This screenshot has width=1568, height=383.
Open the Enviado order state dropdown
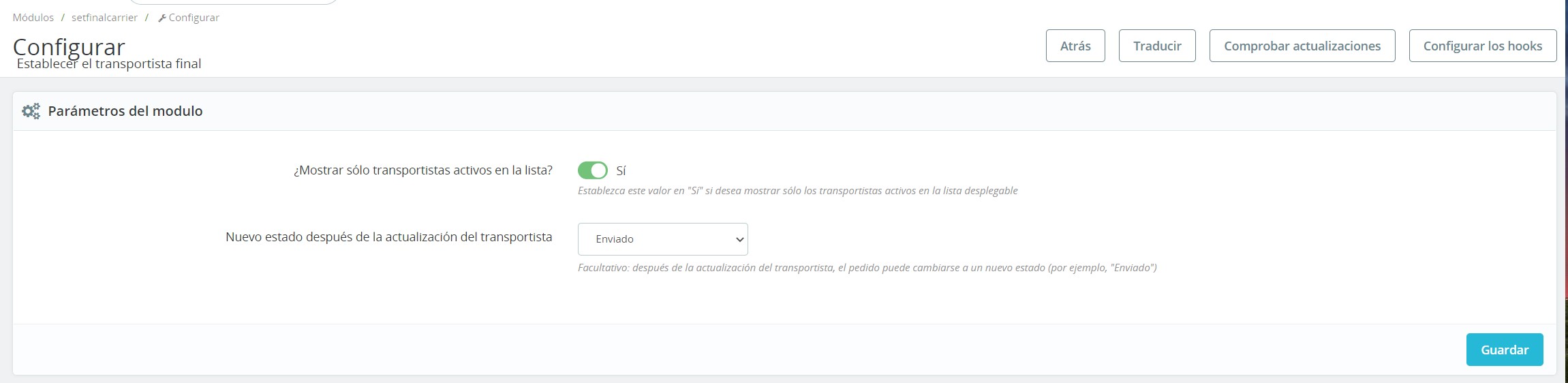coord(662,239)
